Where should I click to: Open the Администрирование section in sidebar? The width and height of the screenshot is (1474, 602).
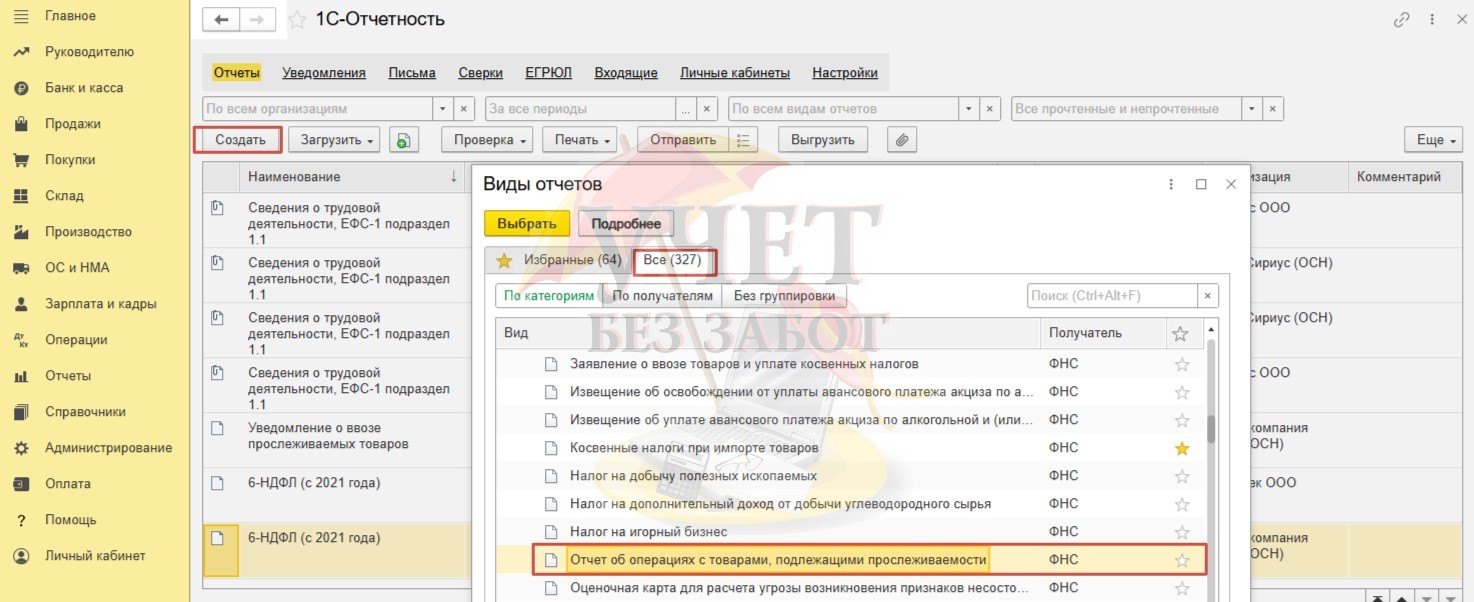point(108,448)
